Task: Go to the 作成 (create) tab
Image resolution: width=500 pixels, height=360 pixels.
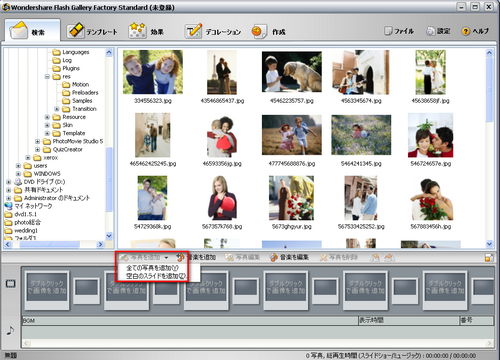Action: click(x=269, y=32)
